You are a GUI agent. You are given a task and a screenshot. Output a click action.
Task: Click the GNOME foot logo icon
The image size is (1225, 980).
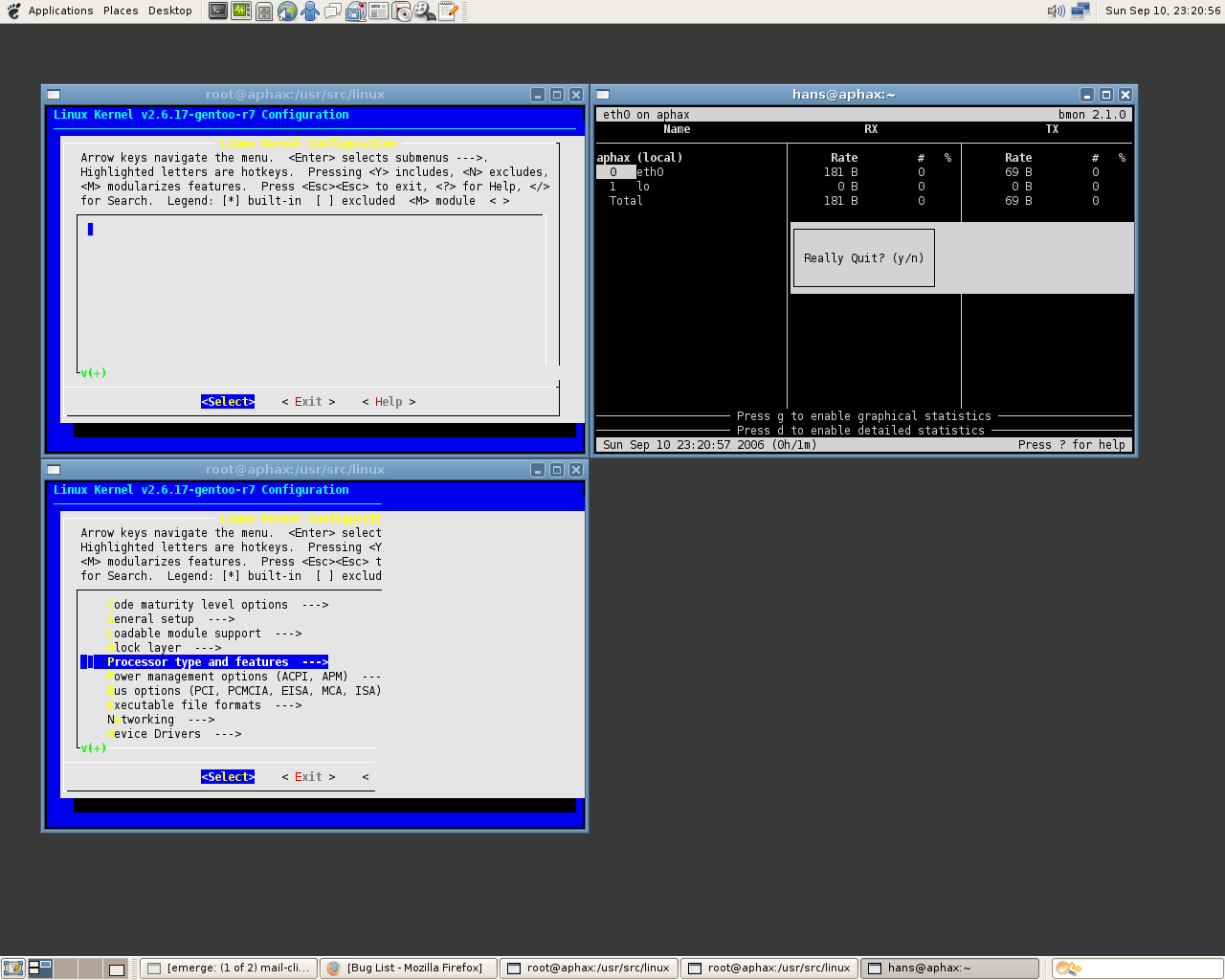[13, 11]
